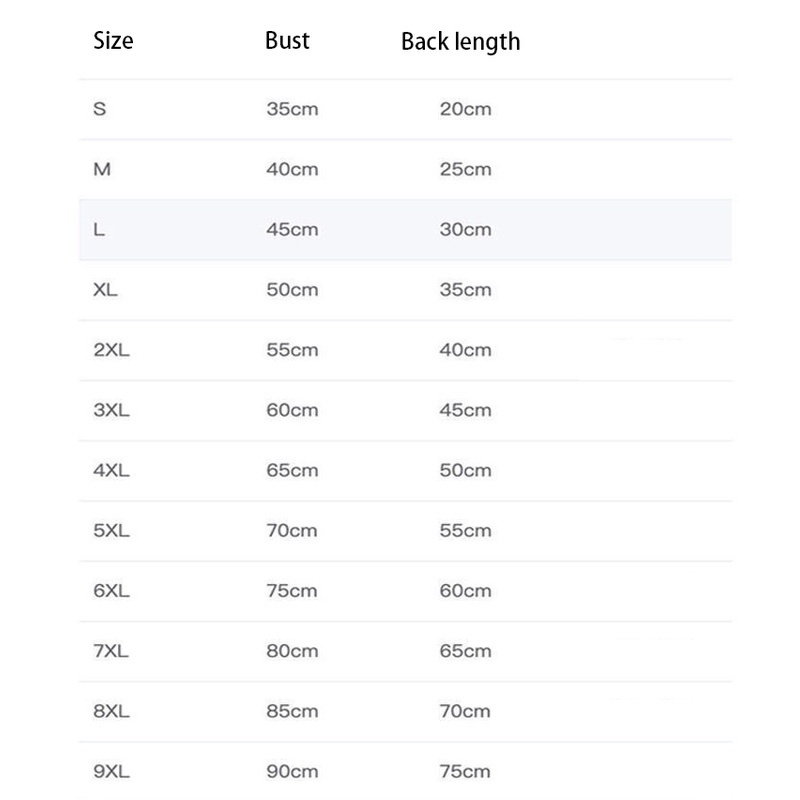
Task: Click the 35cm bust value for size S
Action: (292, 109)
